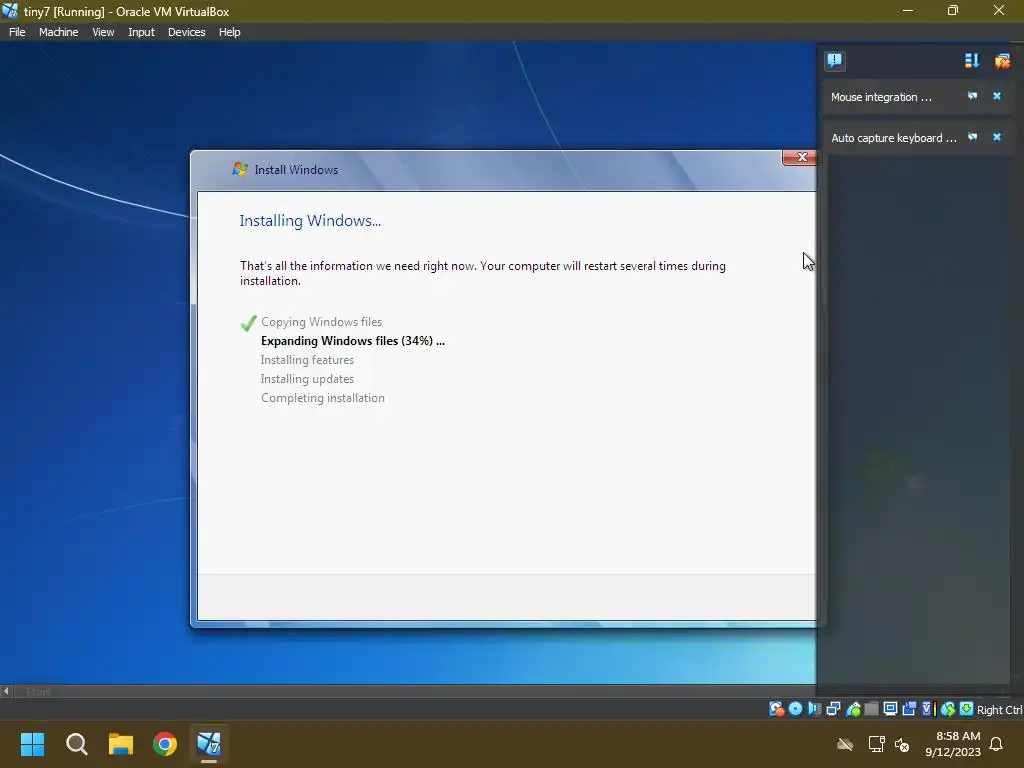The width and height of the screenshot is (1024, 768).
Task: Click the Right Ctrl host key label
Action: [x=999, y=710]
